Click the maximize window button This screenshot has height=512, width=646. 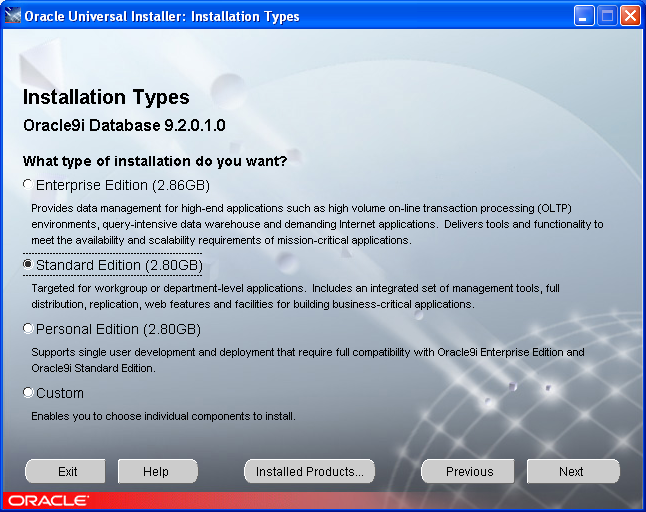click(x=607, y=16)
